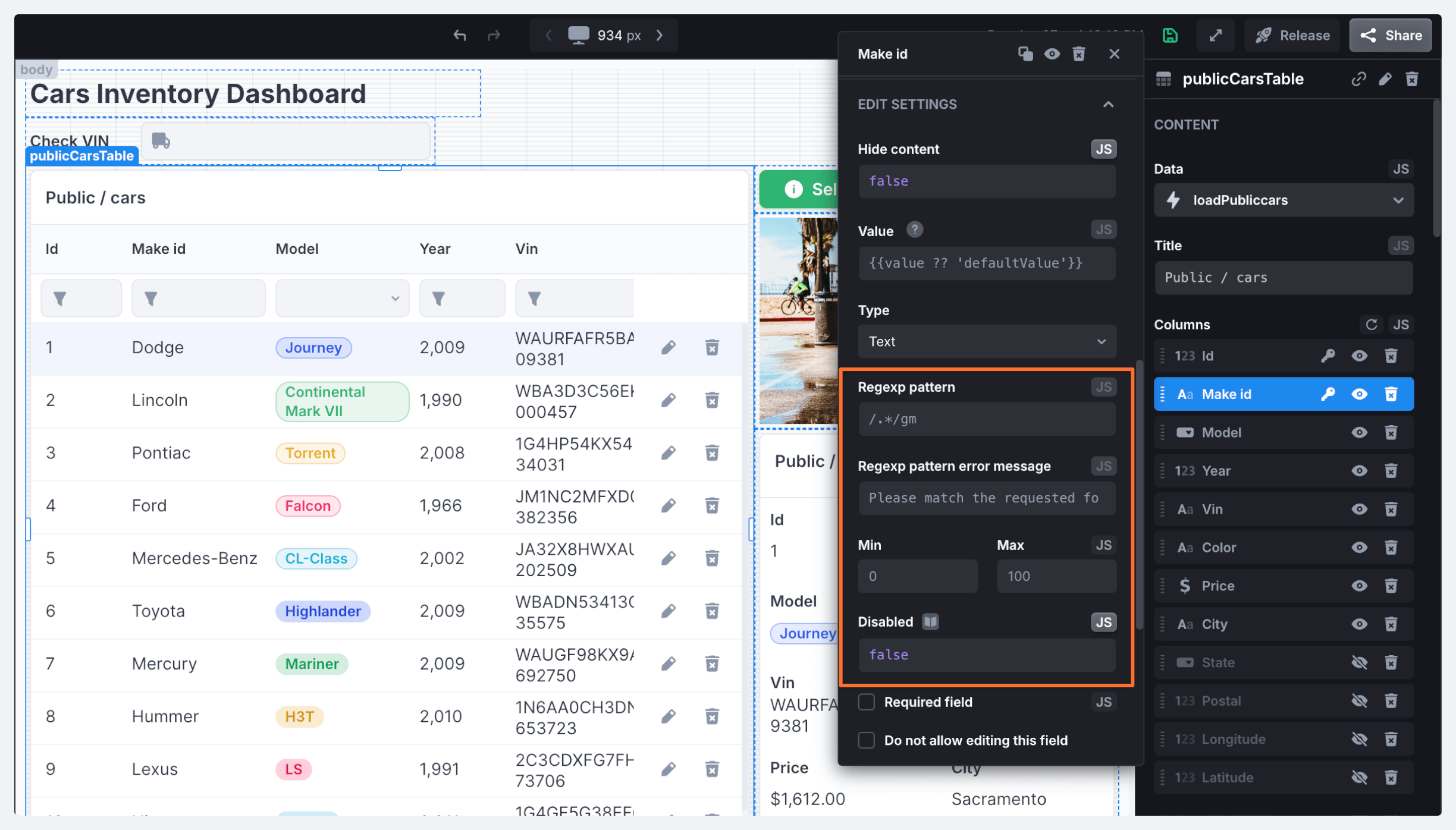Show the hidden State column via the eye icon
Viewport: 1456px width, 830px height.
[x=1359, y=662]
